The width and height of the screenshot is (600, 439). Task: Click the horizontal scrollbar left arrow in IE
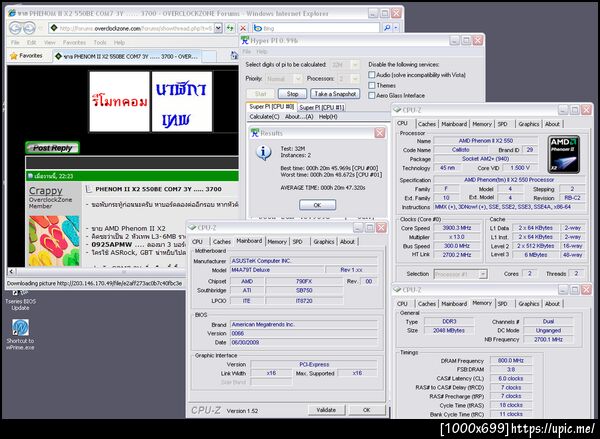(11, 271)
